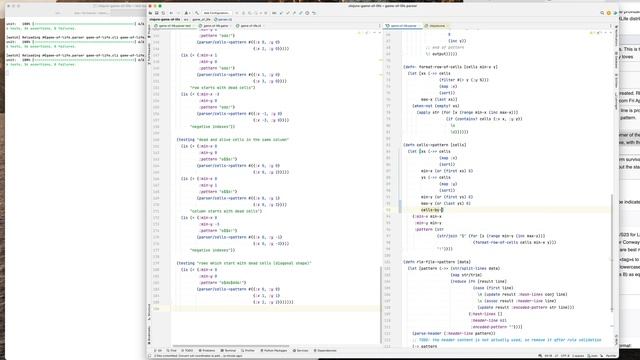
Task: Rollback changes with the undo arrow icon
Action: coord(314,13)
